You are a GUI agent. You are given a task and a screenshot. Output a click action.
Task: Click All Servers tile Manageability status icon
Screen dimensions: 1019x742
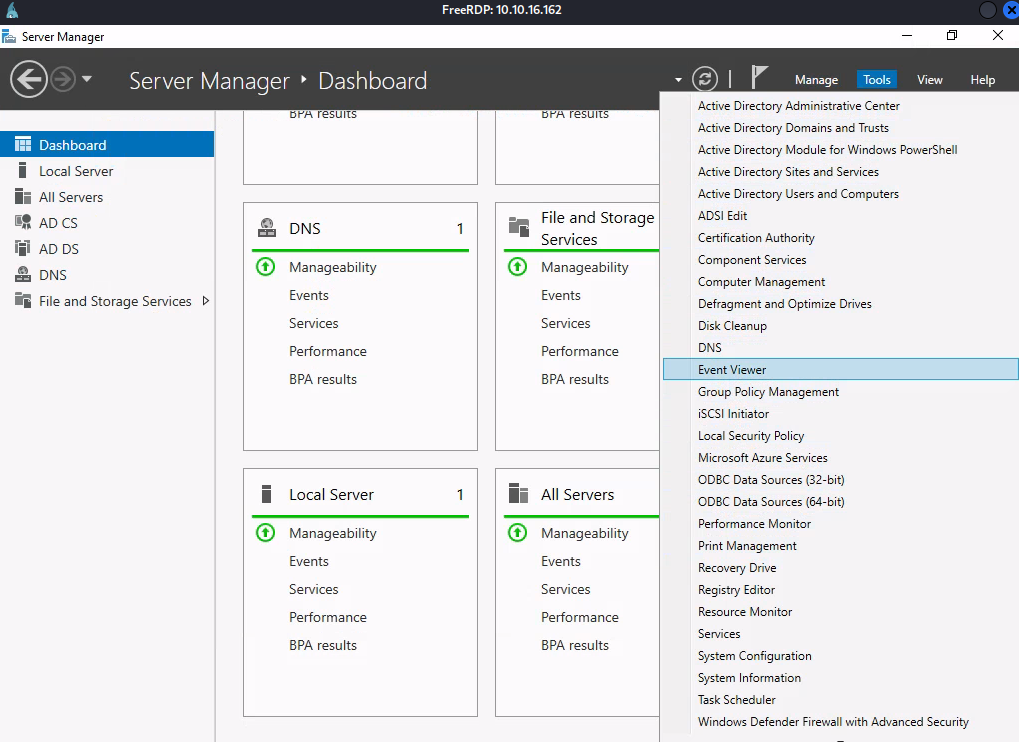coord(517,533)
